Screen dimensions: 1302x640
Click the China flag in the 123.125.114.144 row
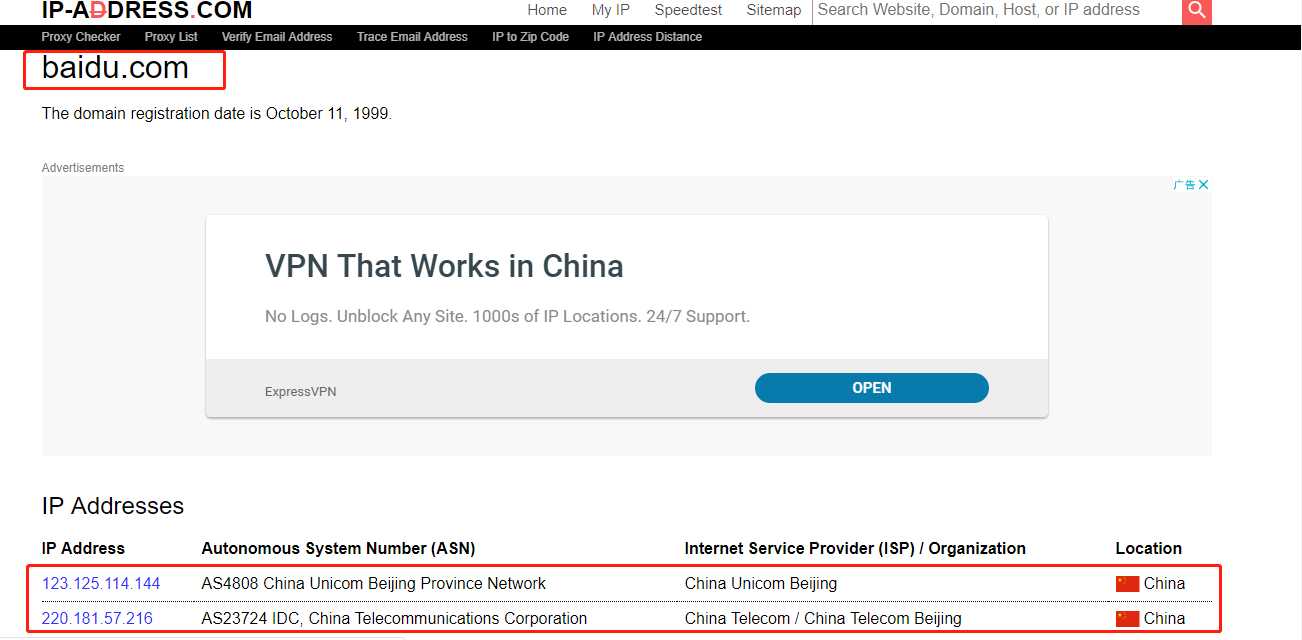(x=1128, y=584)
